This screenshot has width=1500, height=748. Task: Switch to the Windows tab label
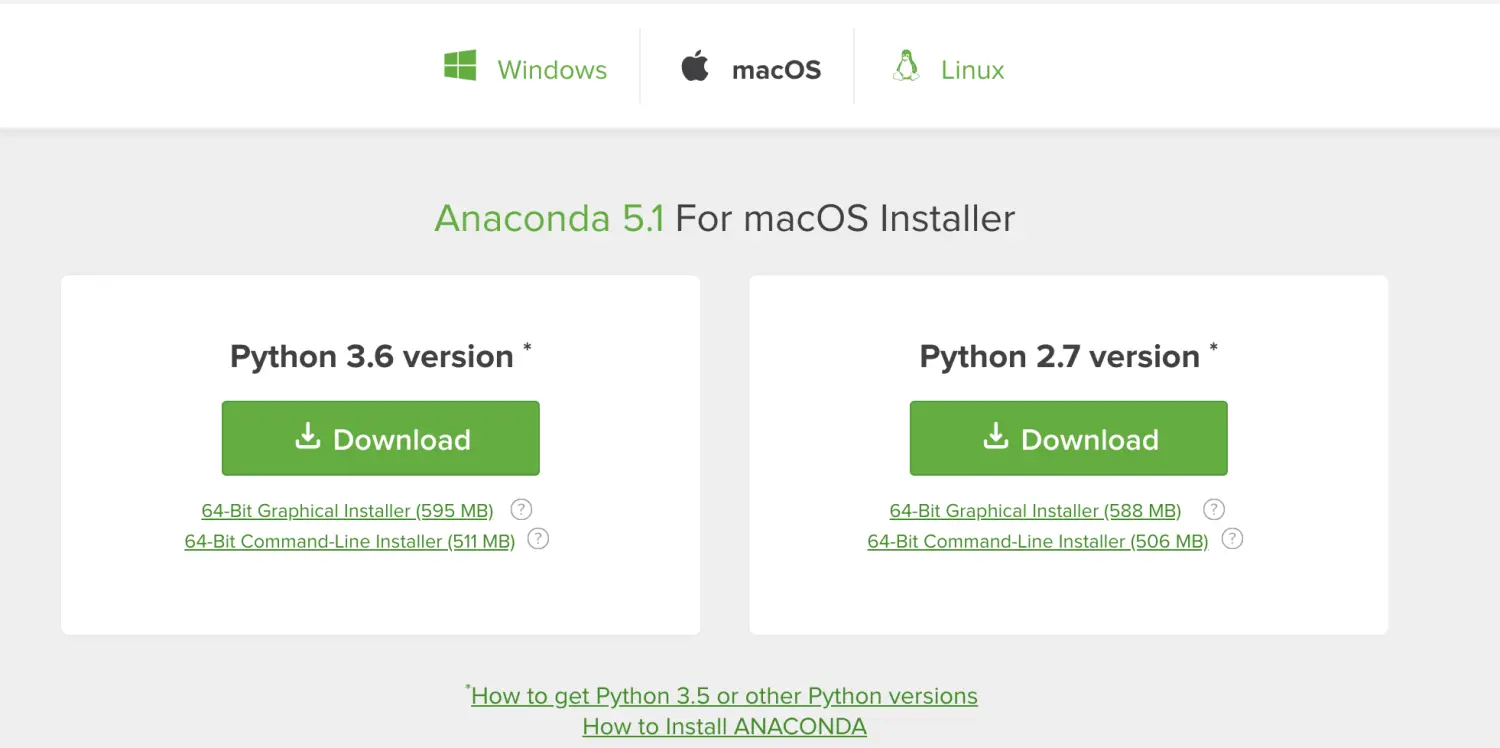[552, 70]
